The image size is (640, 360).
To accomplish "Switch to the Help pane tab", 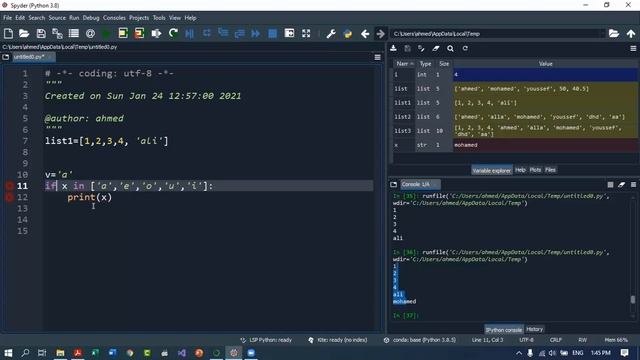I will tap(520, 170).
